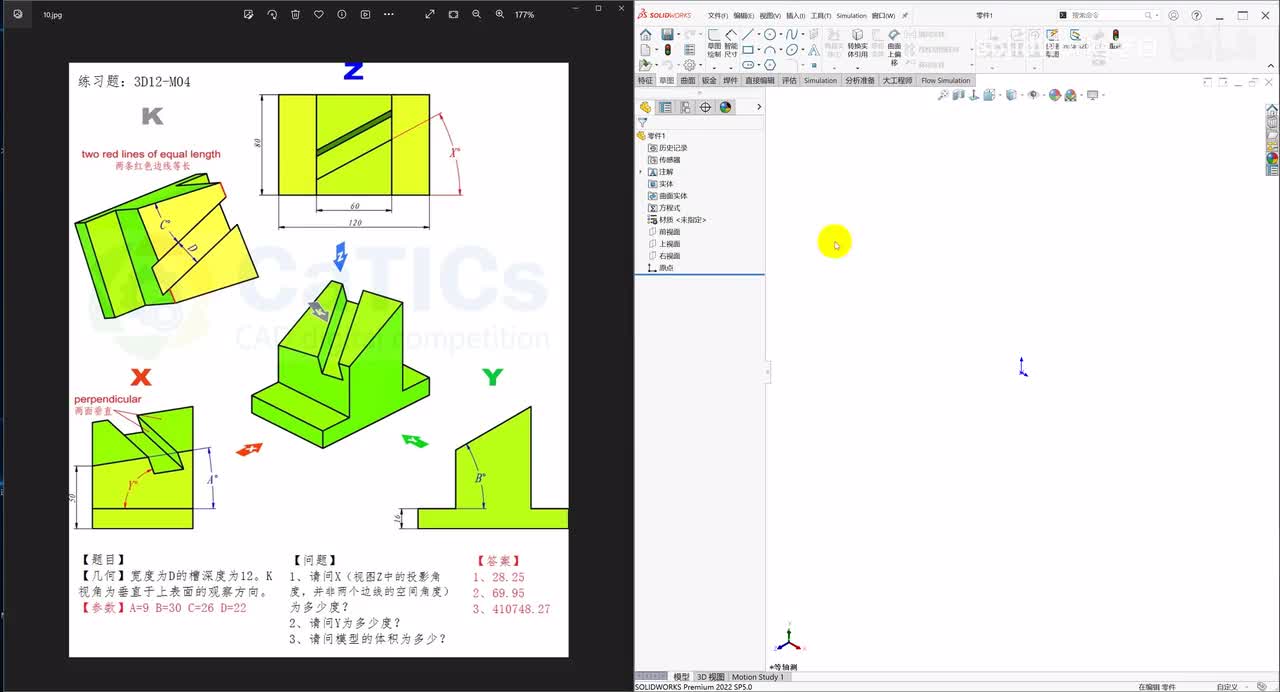Expand the manager tabs right chevron
Viewport: 1280px width, 692px height.
758,107
